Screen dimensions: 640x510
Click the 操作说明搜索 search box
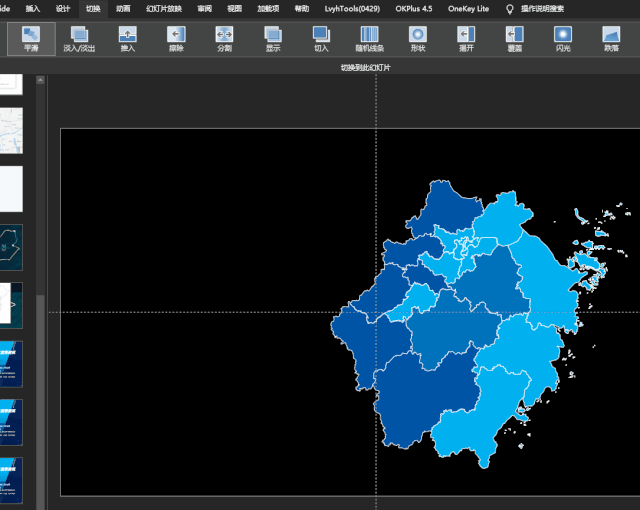[542, 9]
